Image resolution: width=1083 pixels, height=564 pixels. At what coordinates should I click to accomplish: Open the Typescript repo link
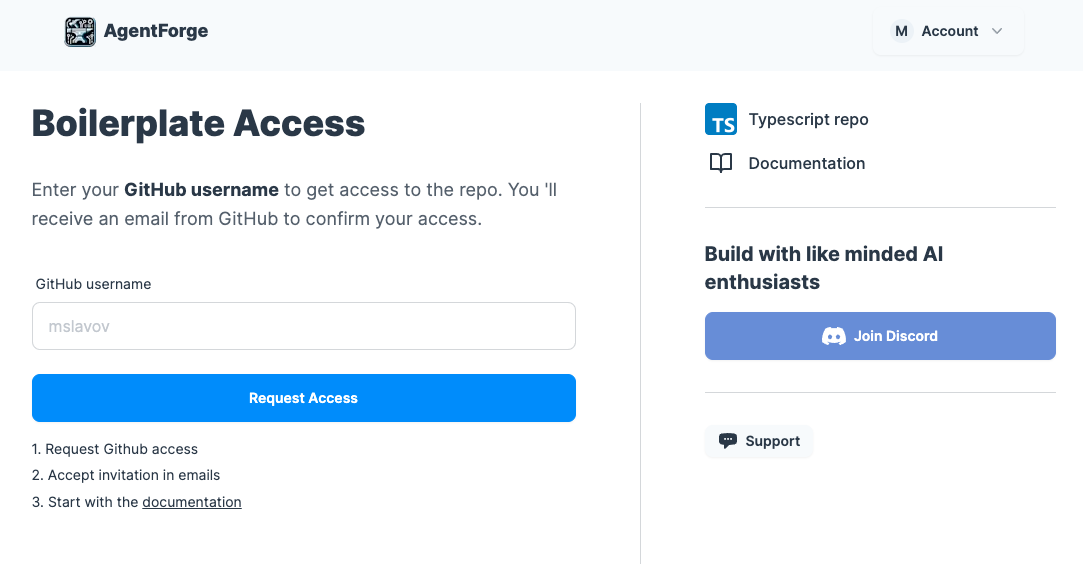tap(808, 119)
